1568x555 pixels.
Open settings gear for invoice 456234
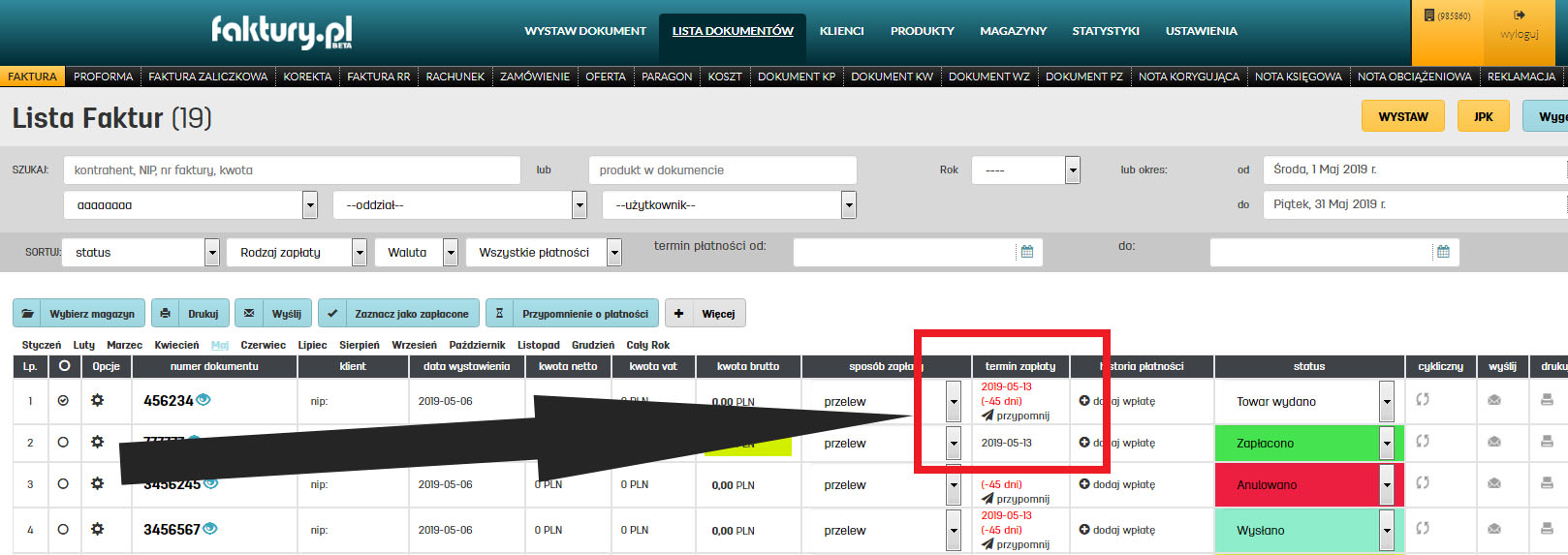97,400
